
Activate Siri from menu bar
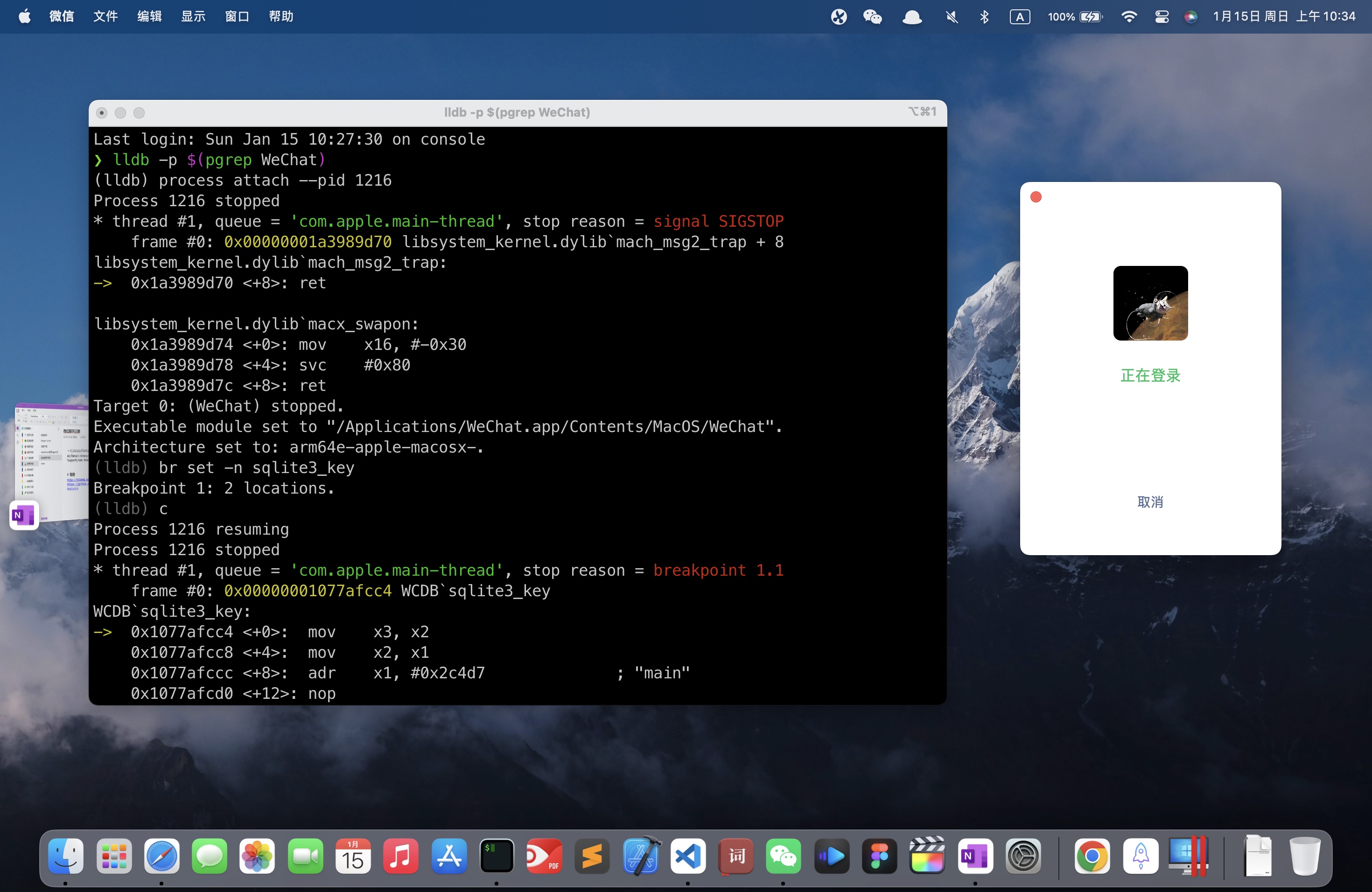tap(1191, 17)
